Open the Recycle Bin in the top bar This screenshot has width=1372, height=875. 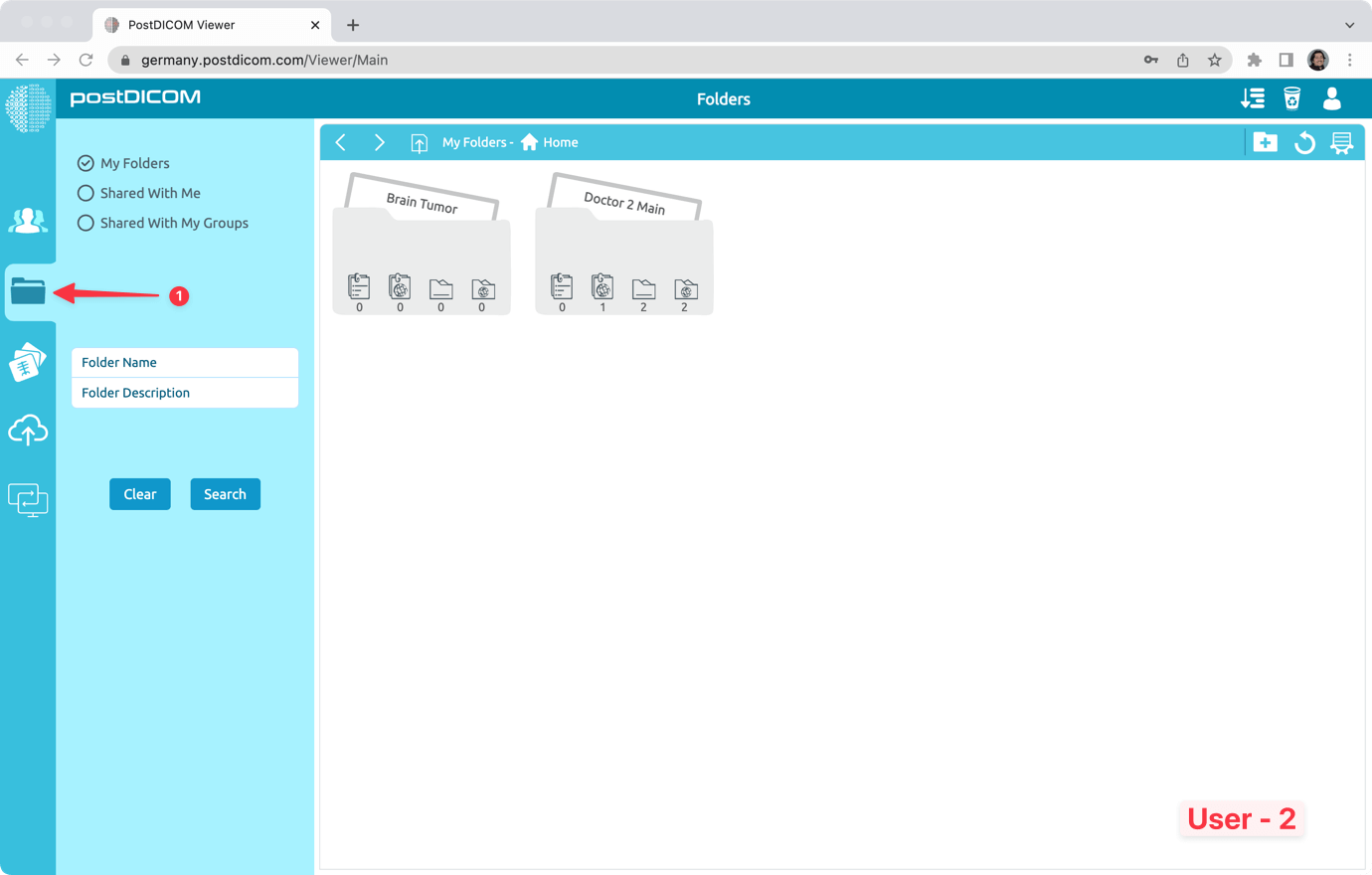point(1290,98)
